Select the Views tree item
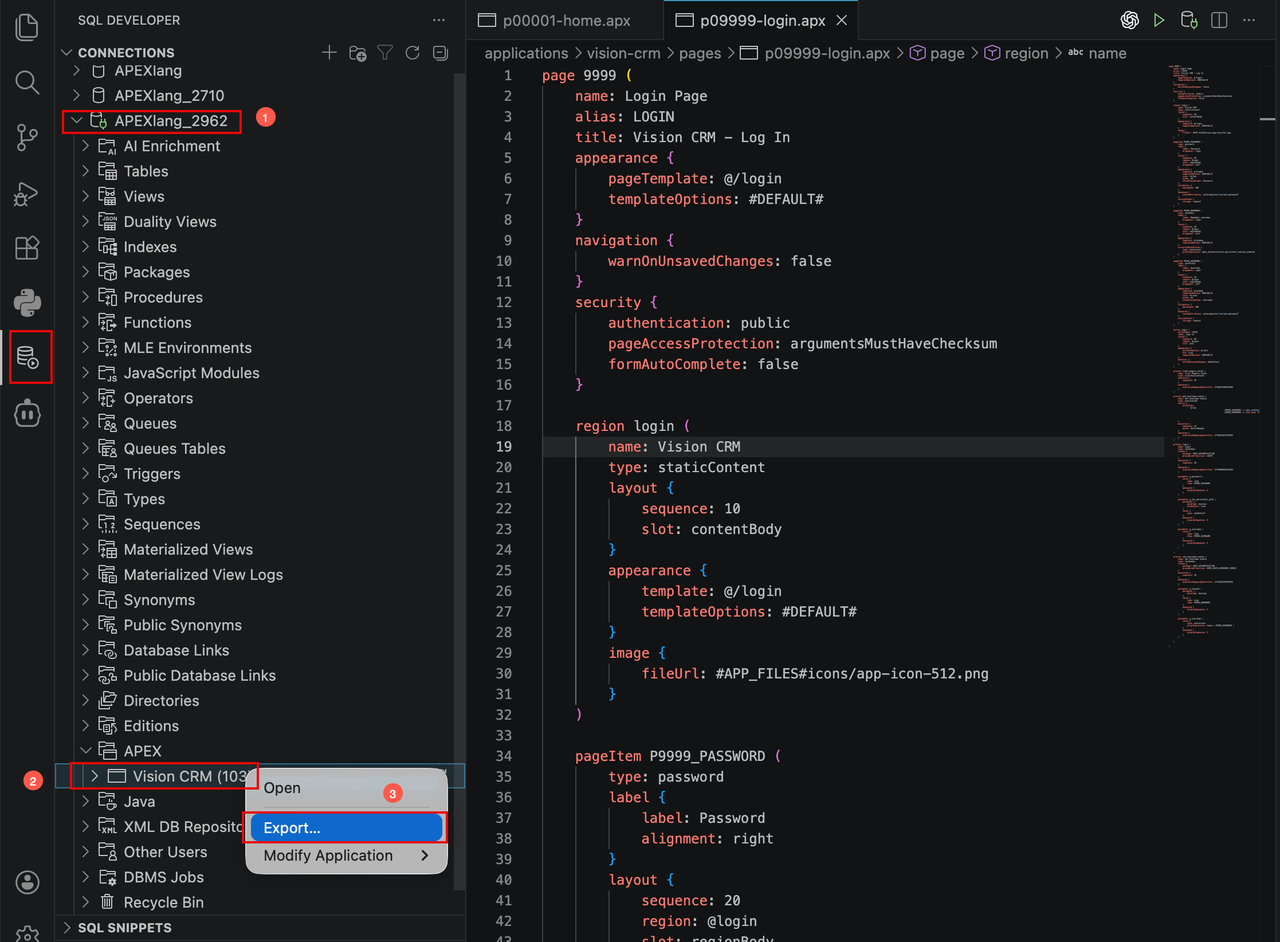Image resolution: width=1280 pixels, height=942 pixels. click(x=144, y=197)
